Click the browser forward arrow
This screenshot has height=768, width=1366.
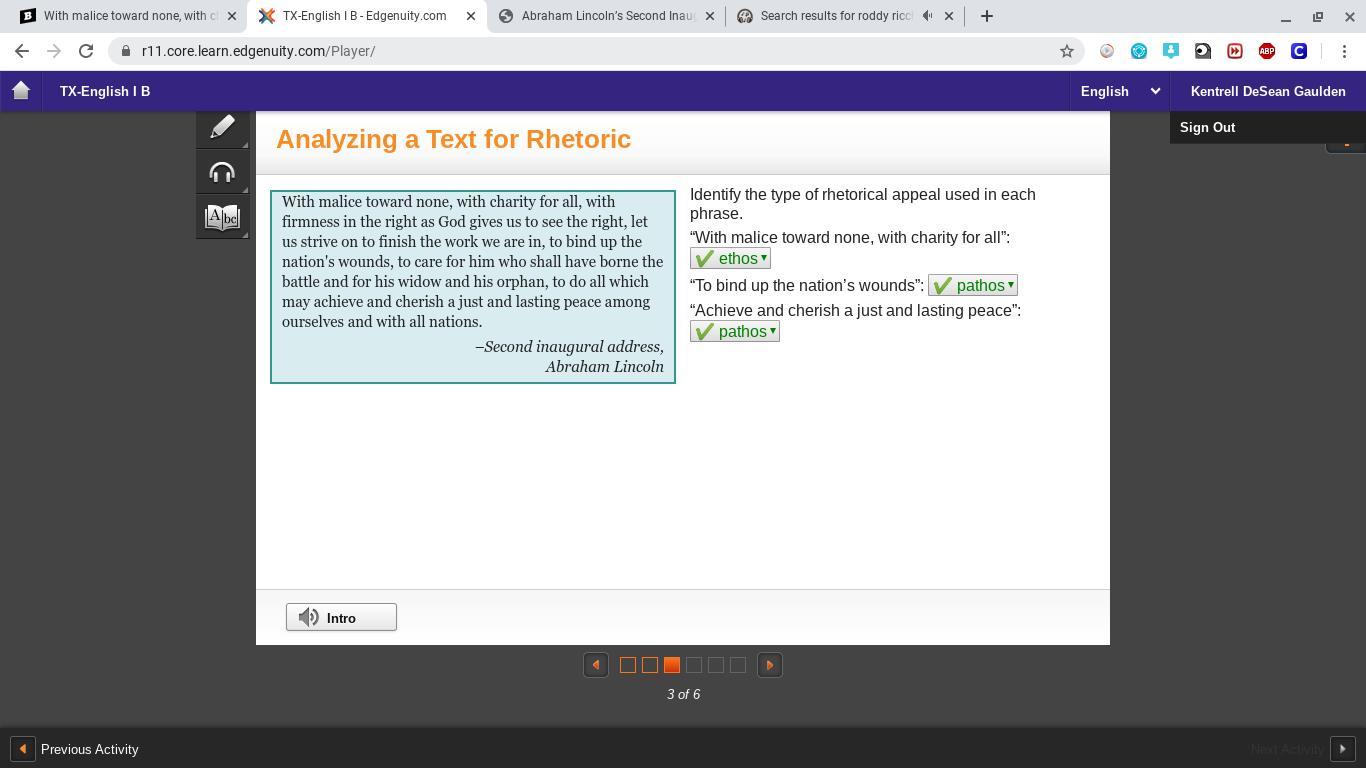(54, 51)
